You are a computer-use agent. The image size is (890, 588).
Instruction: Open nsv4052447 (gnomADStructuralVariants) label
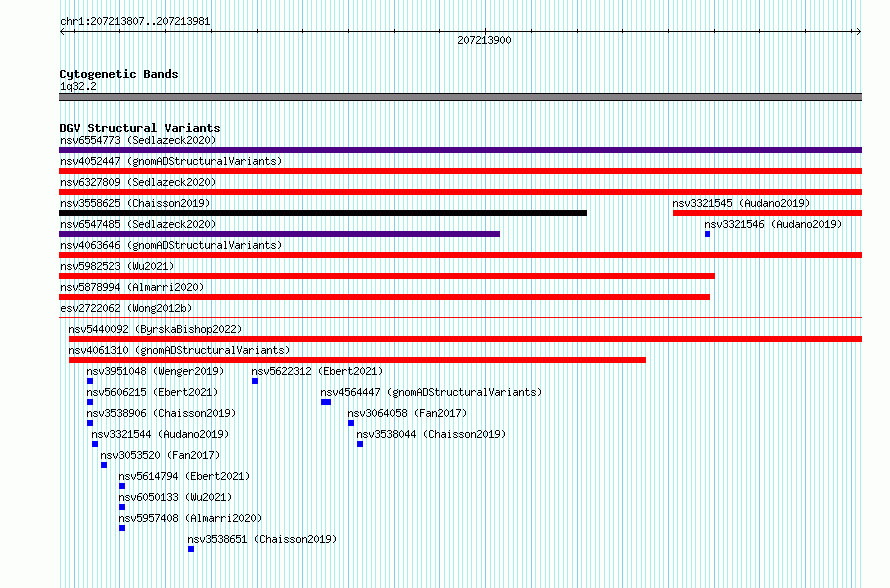(x=171, y=161)
